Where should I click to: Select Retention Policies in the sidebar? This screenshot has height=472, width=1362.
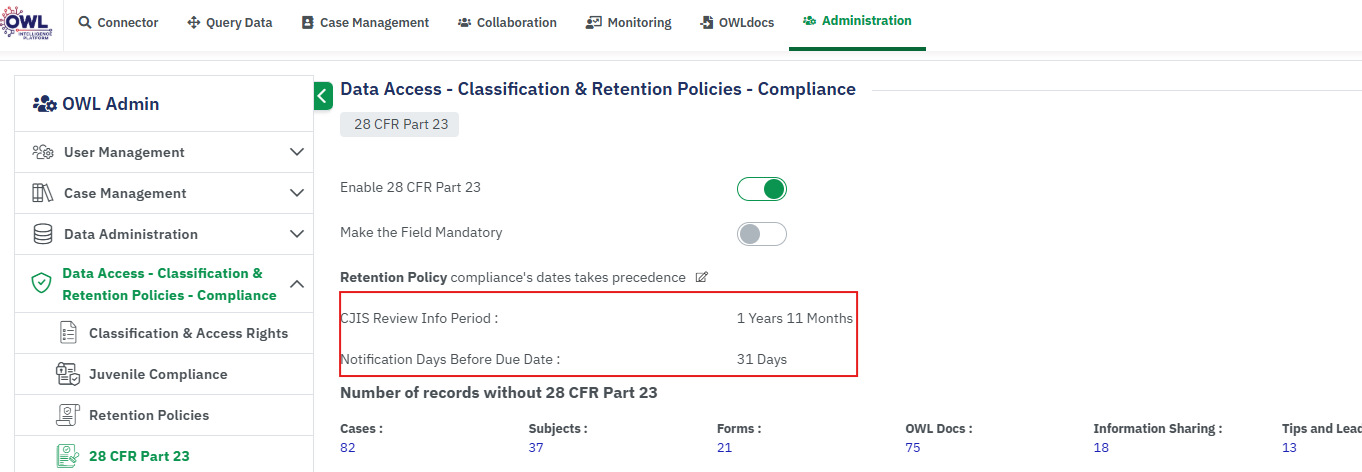click(x=149, y=415)
